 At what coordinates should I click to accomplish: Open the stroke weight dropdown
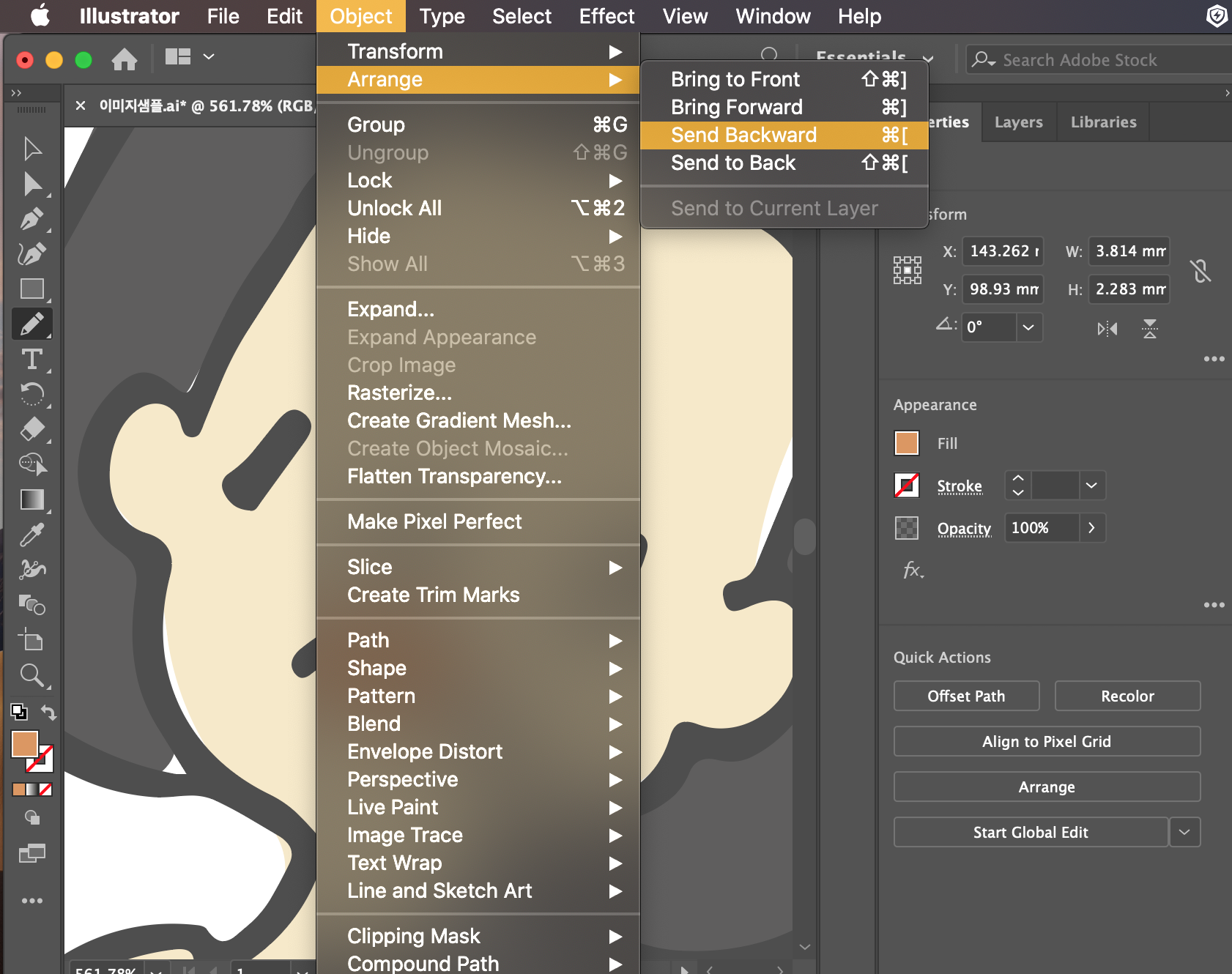(x=1091, y=486)
